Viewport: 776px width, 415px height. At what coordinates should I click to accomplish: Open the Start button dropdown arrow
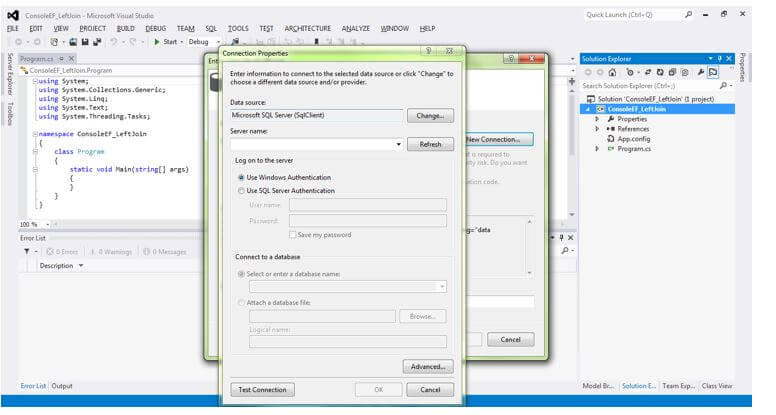click(x=181, y=42)
